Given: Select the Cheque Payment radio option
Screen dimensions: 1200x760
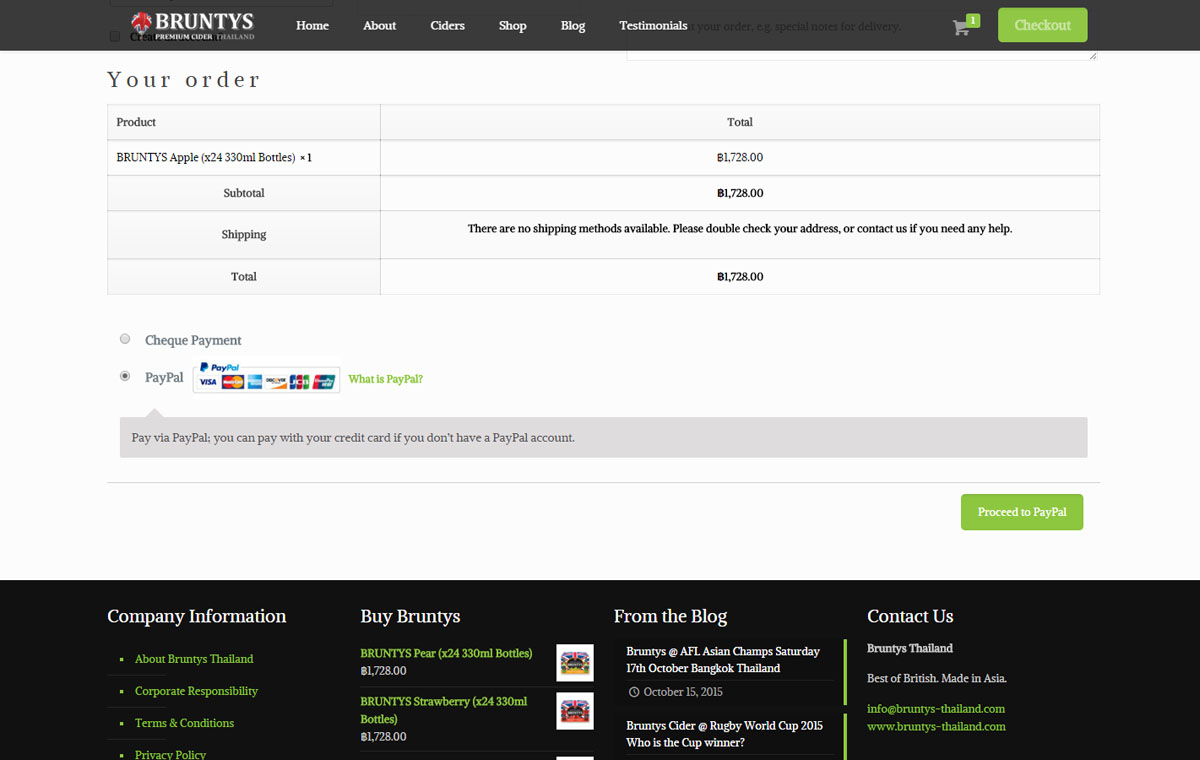Looking at the screenshot, I should pos(125,339).
